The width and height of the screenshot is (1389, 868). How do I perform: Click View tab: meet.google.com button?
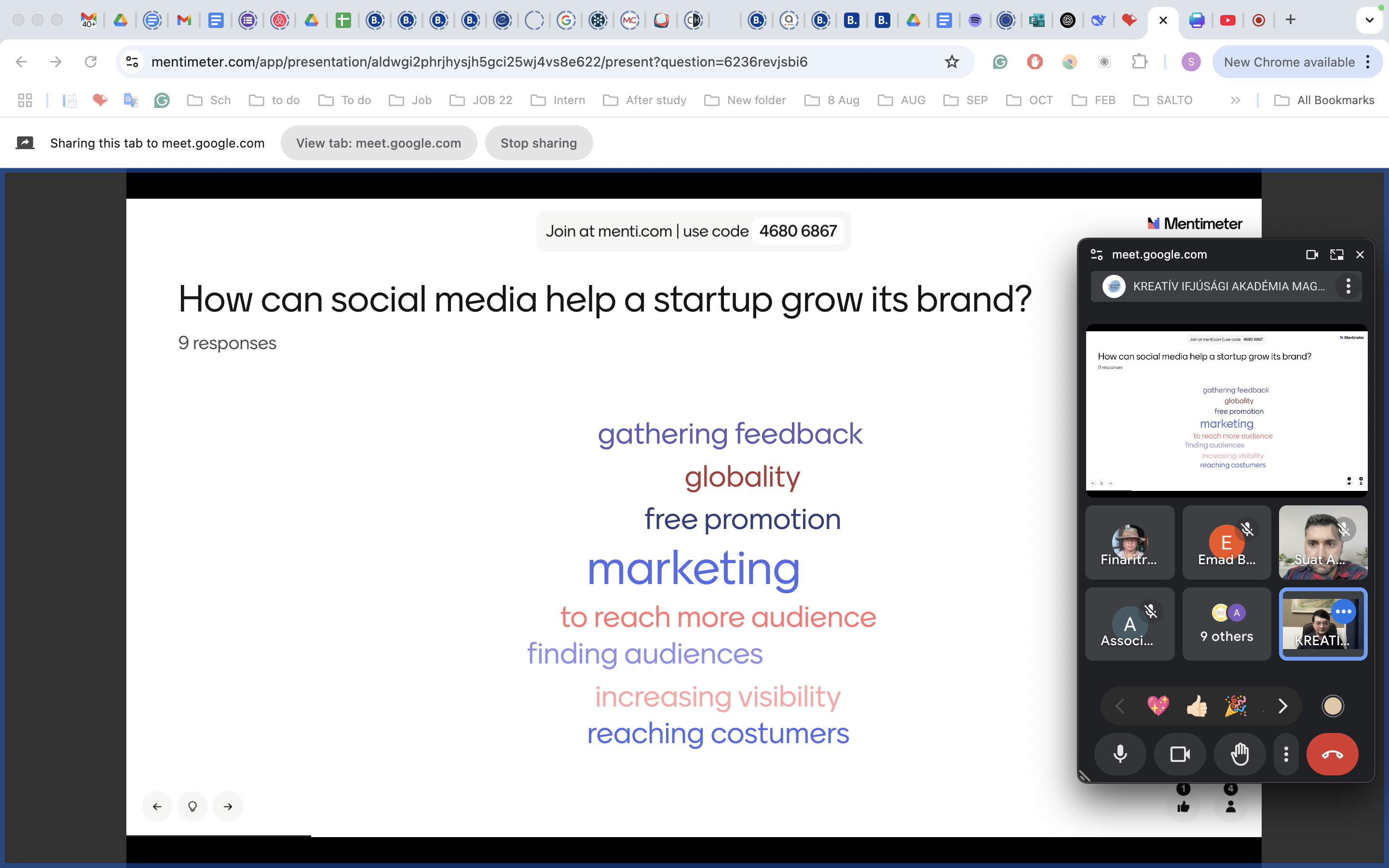379,143
